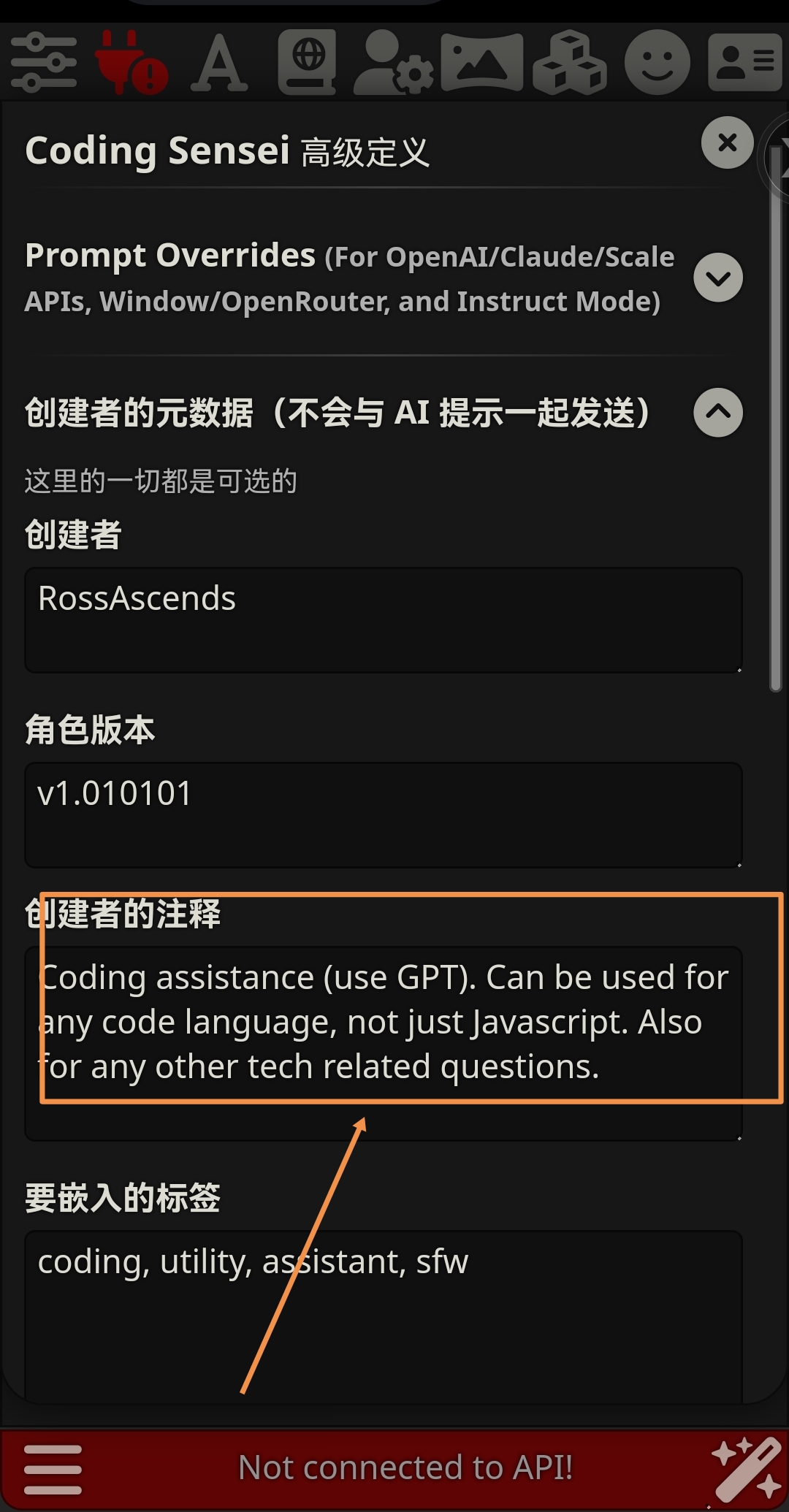789x1512 pixels.
Task: Expand the Prompt Overrides section
Action: (x=717, y=278)
